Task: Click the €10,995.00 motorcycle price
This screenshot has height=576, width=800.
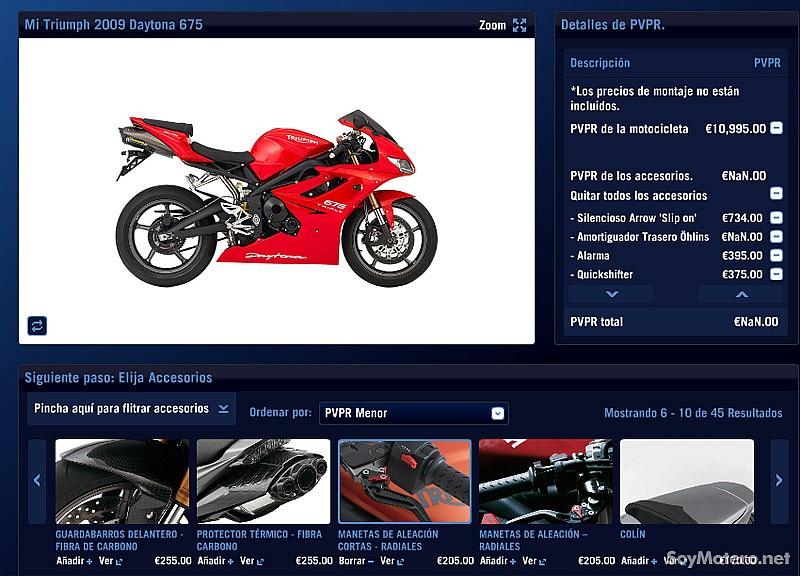Action: point(736,129)
